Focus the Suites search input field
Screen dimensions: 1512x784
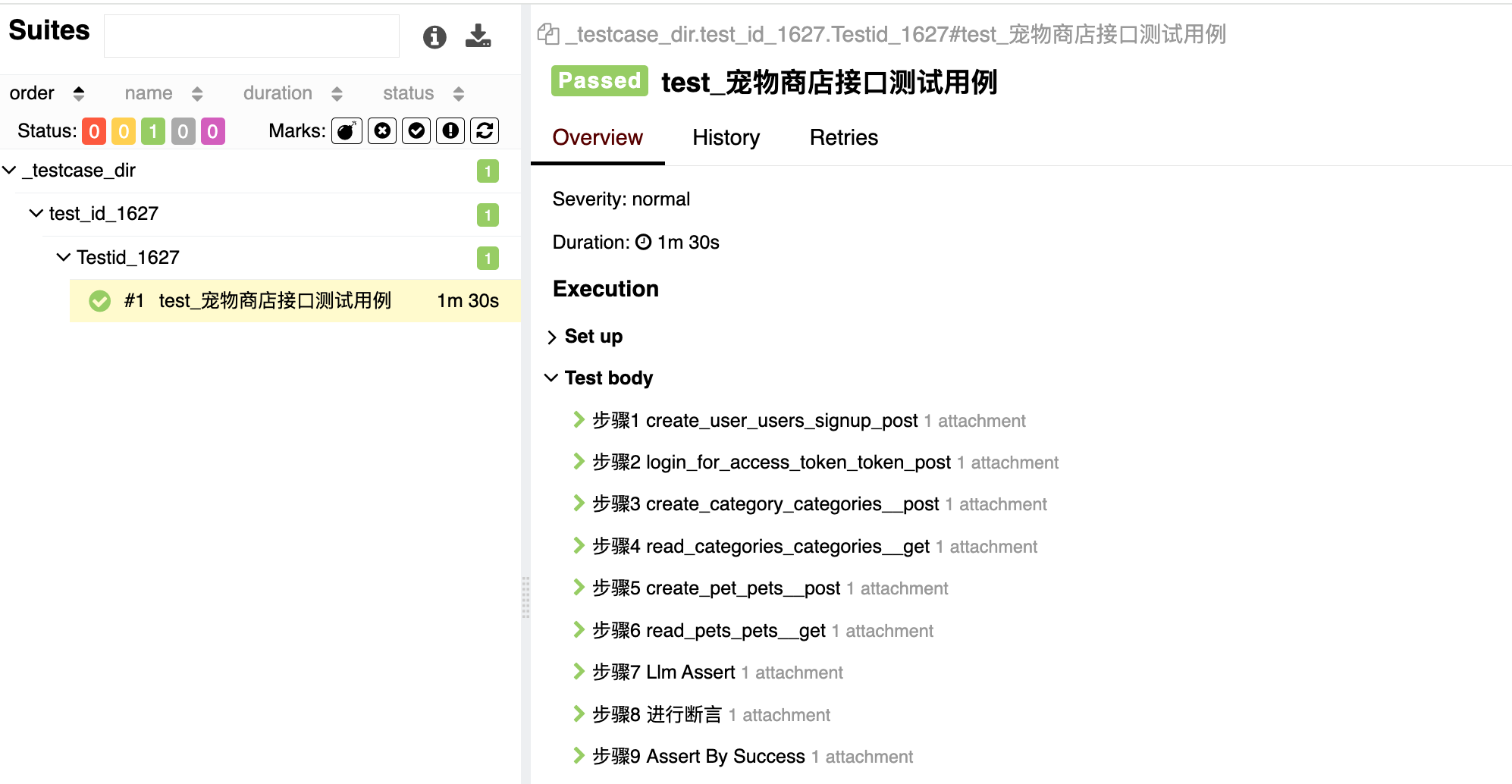coord(252,36)
